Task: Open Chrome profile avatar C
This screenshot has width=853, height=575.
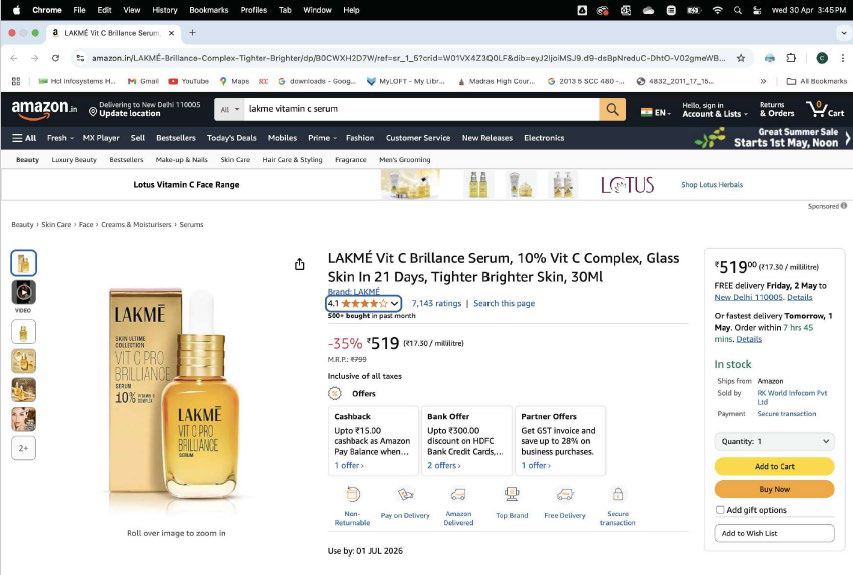Action: click(x=822, y=58)
